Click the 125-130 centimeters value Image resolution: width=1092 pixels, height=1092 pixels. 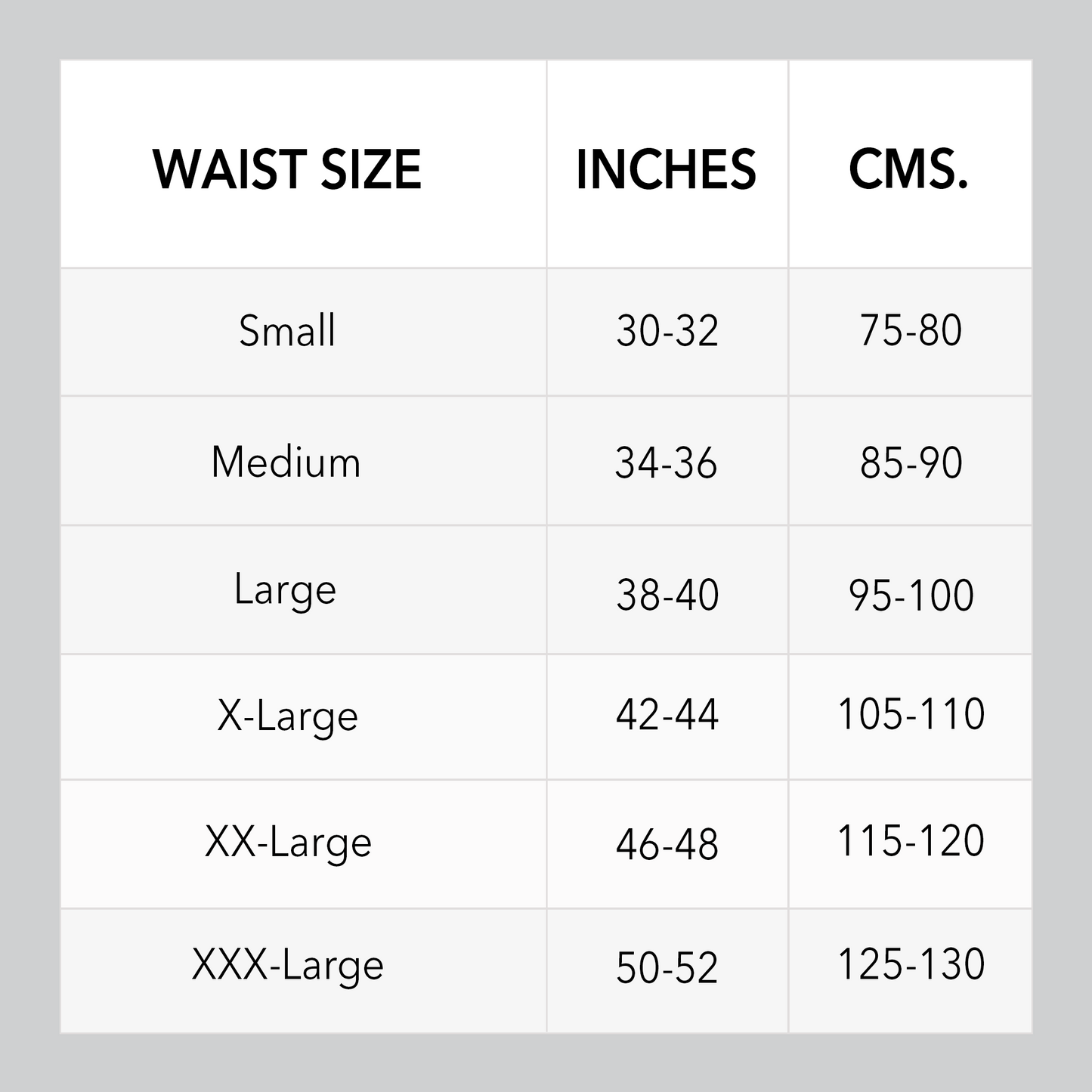click(x=911, y=964)
